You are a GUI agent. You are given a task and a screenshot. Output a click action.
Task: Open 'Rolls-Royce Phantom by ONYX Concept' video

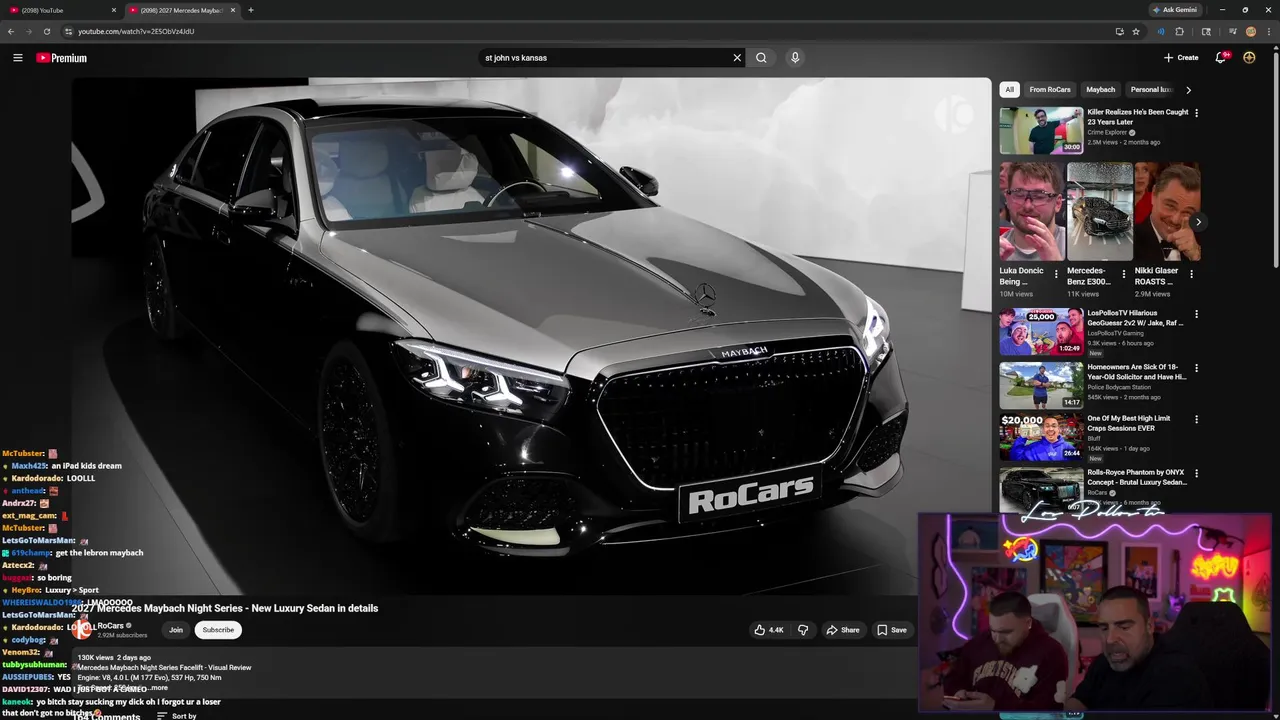[1041, 490]
